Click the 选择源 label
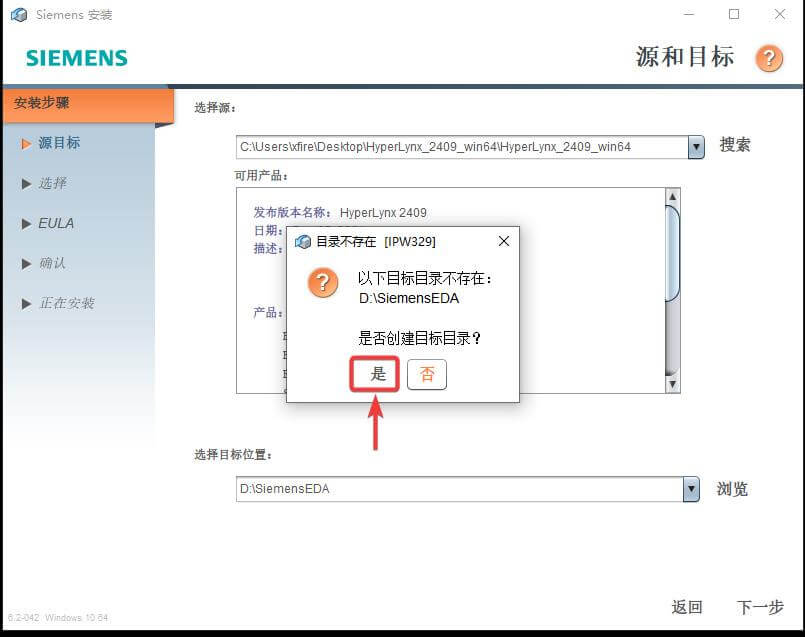805x637 pixels. click(x=215, y=108)
